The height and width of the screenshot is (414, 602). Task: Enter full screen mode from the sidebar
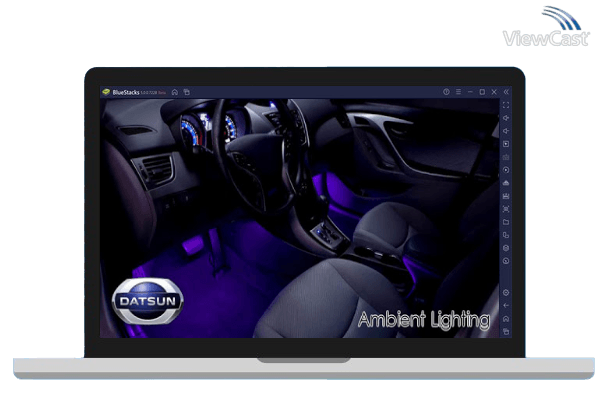pos(506,105)
